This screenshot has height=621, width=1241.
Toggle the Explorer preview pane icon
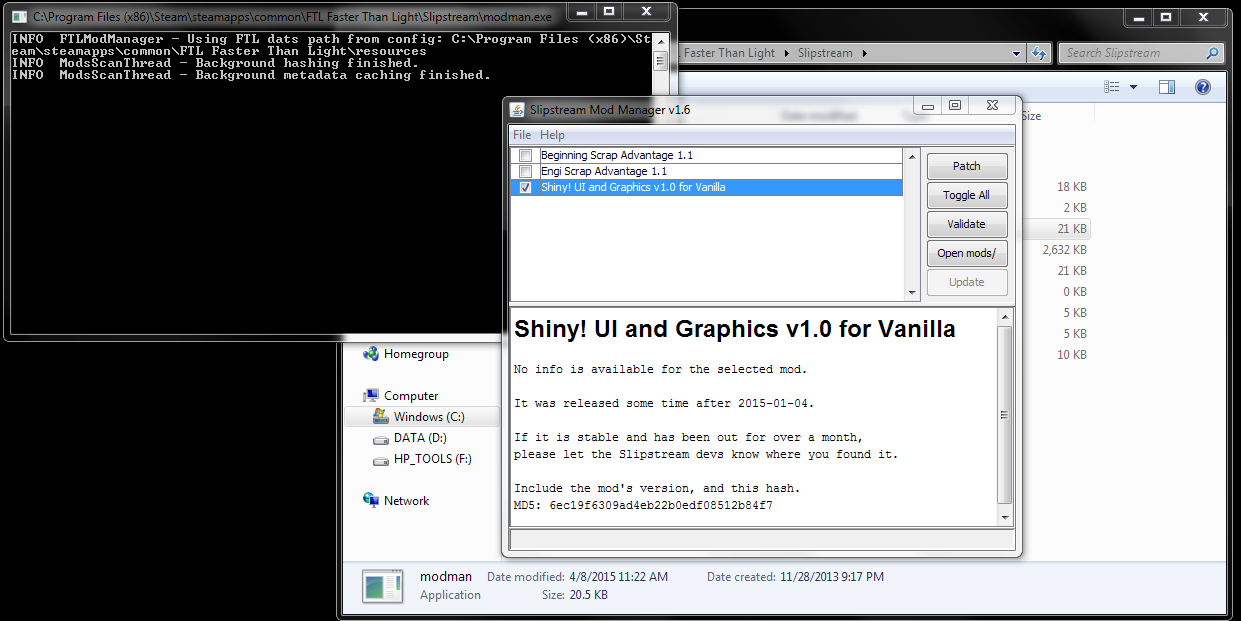pyautogui.click(x=1167, y=88)
